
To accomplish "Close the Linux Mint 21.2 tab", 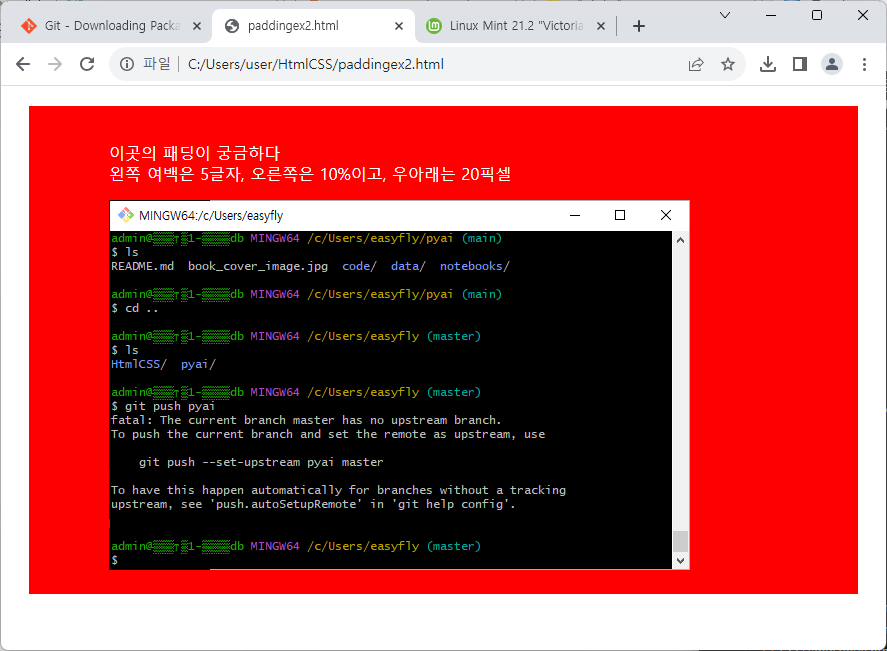I will (601, 26).
